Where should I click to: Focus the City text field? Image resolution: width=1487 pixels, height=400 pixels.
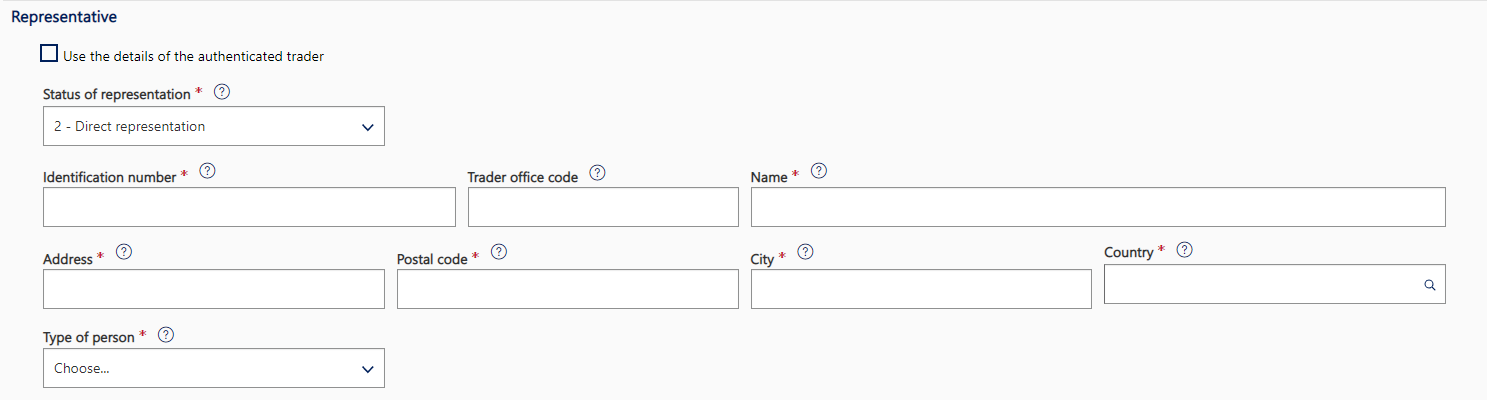click(920, 289)
